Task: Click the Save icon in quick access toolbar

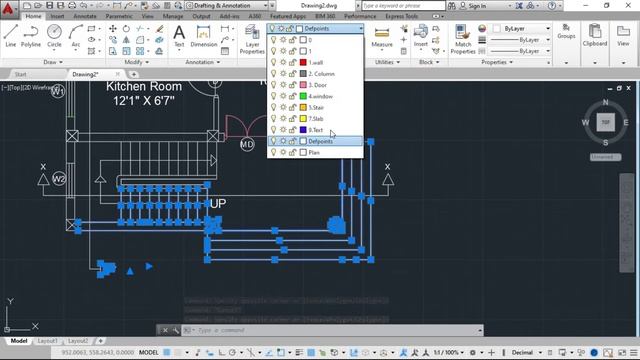Action: tap(49, 6)
